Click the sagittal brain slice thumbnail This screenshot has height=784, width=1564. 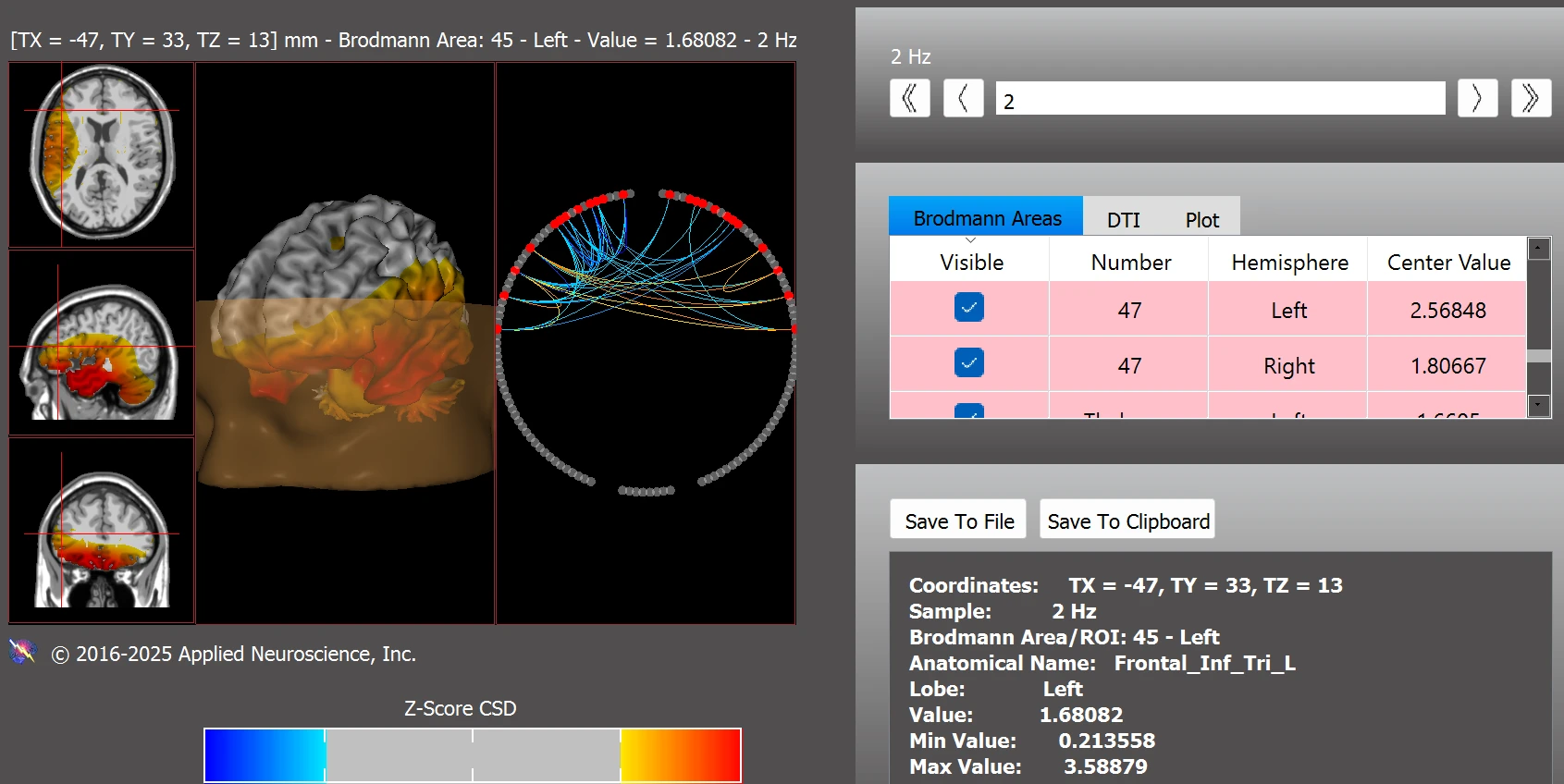click(x=102, y=342)
